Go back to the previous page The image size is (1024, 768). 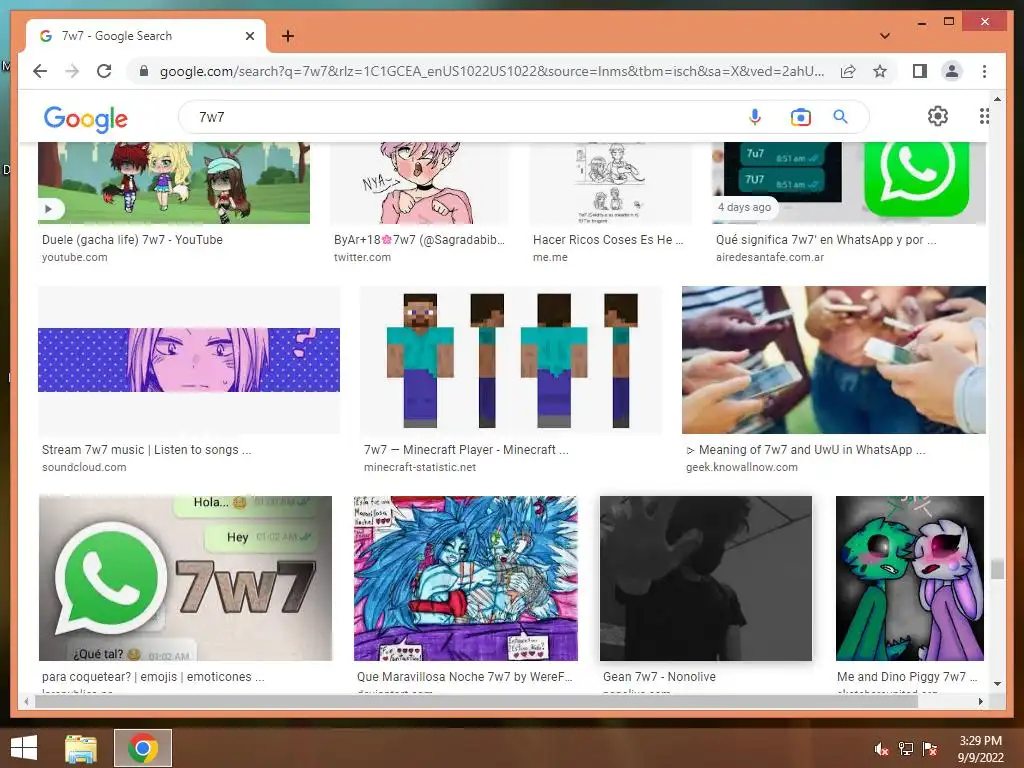click(40, 71)
